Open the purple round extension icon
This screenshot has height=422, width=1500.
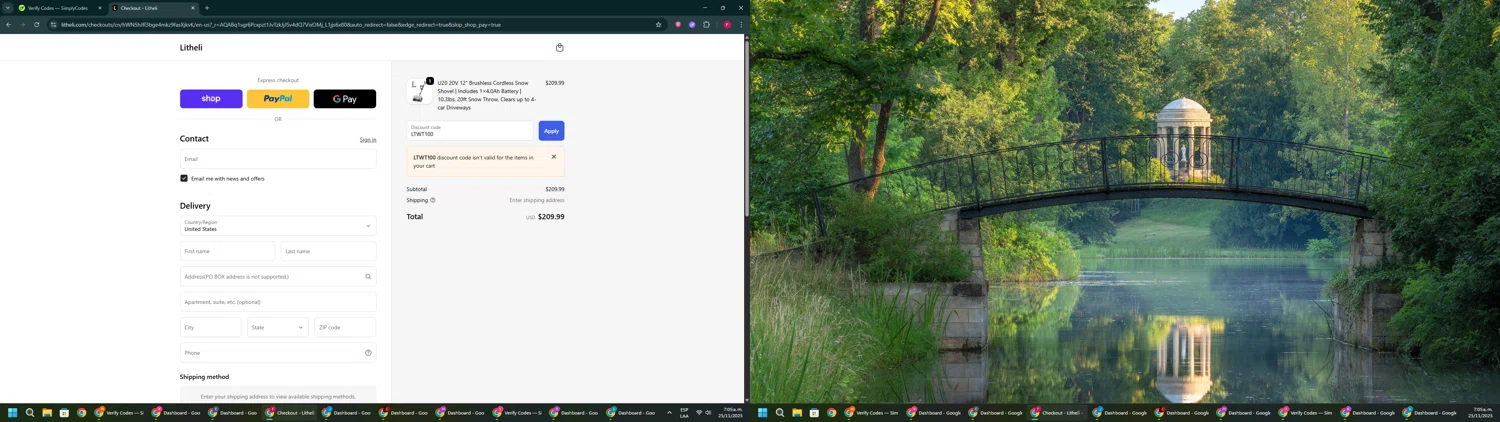click(692, 25)
